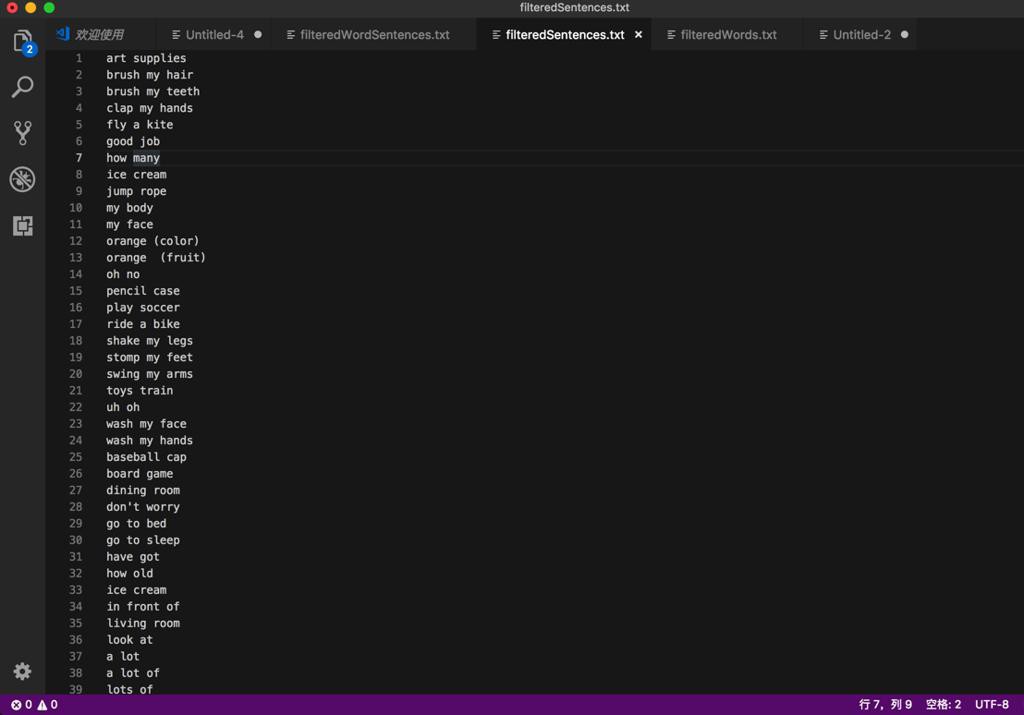Click the line "stomp my feet"
Screen dimensions: 1024x715
coord(150,358)
